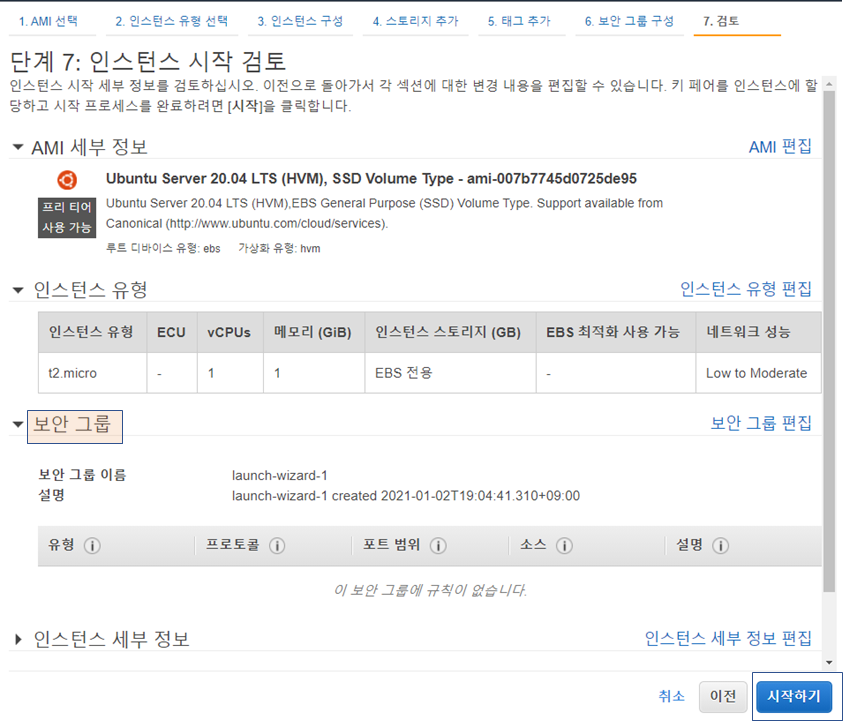
Task: Click the vCPUs column header
Action: coord(229,332)
